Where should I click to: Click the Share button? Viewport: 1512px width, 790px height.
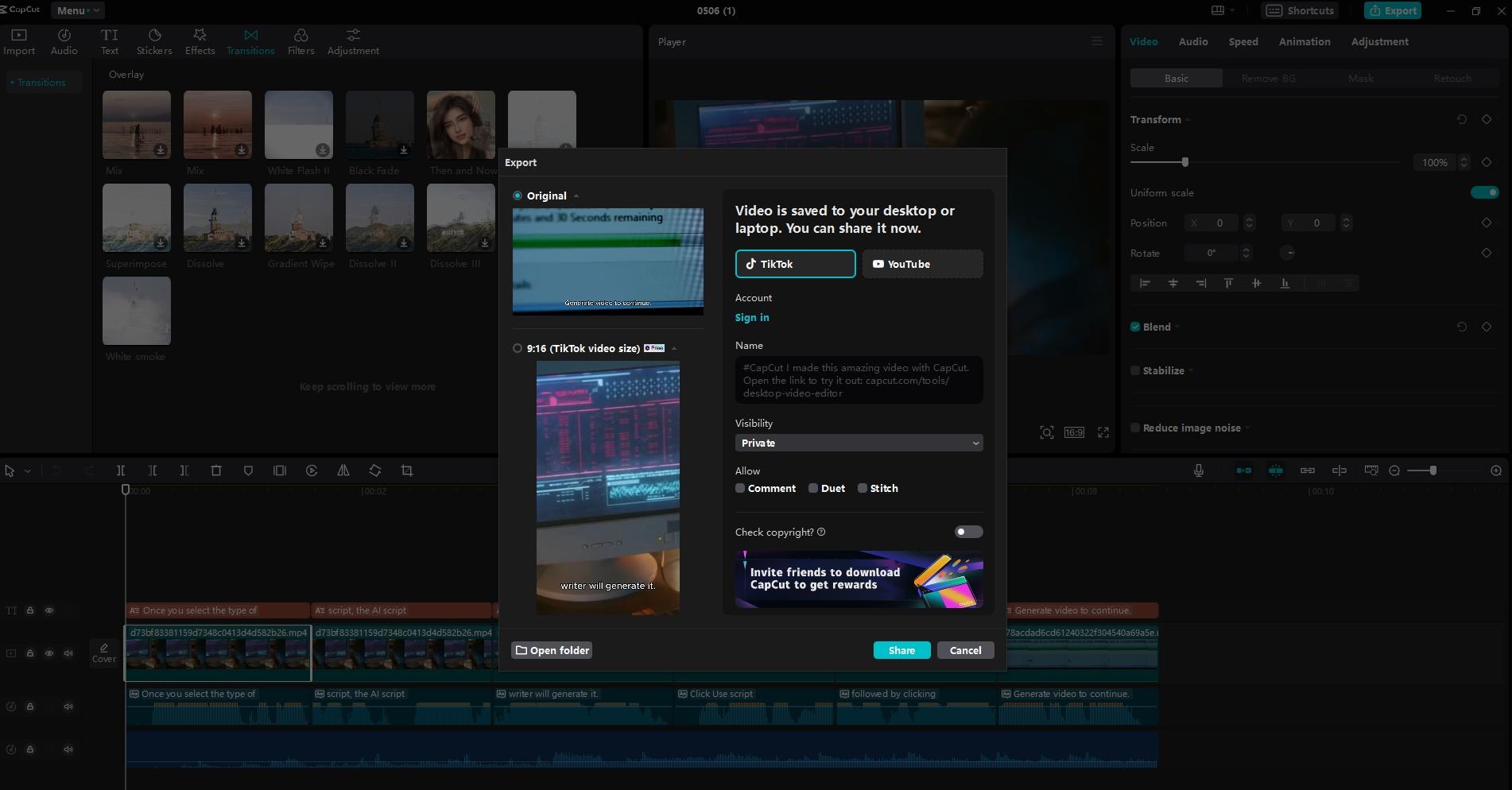point(901,650)
